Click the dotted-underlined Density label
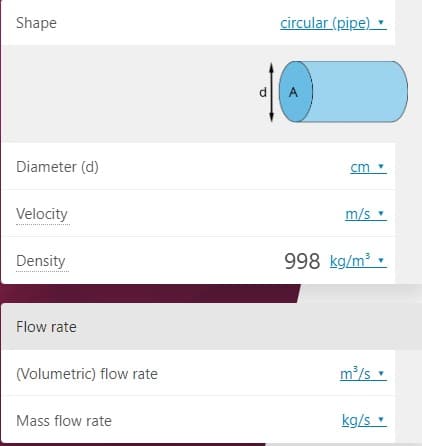The height and width of the screenshot is (446, 422). pyautogui.click(x=41, y=261)
